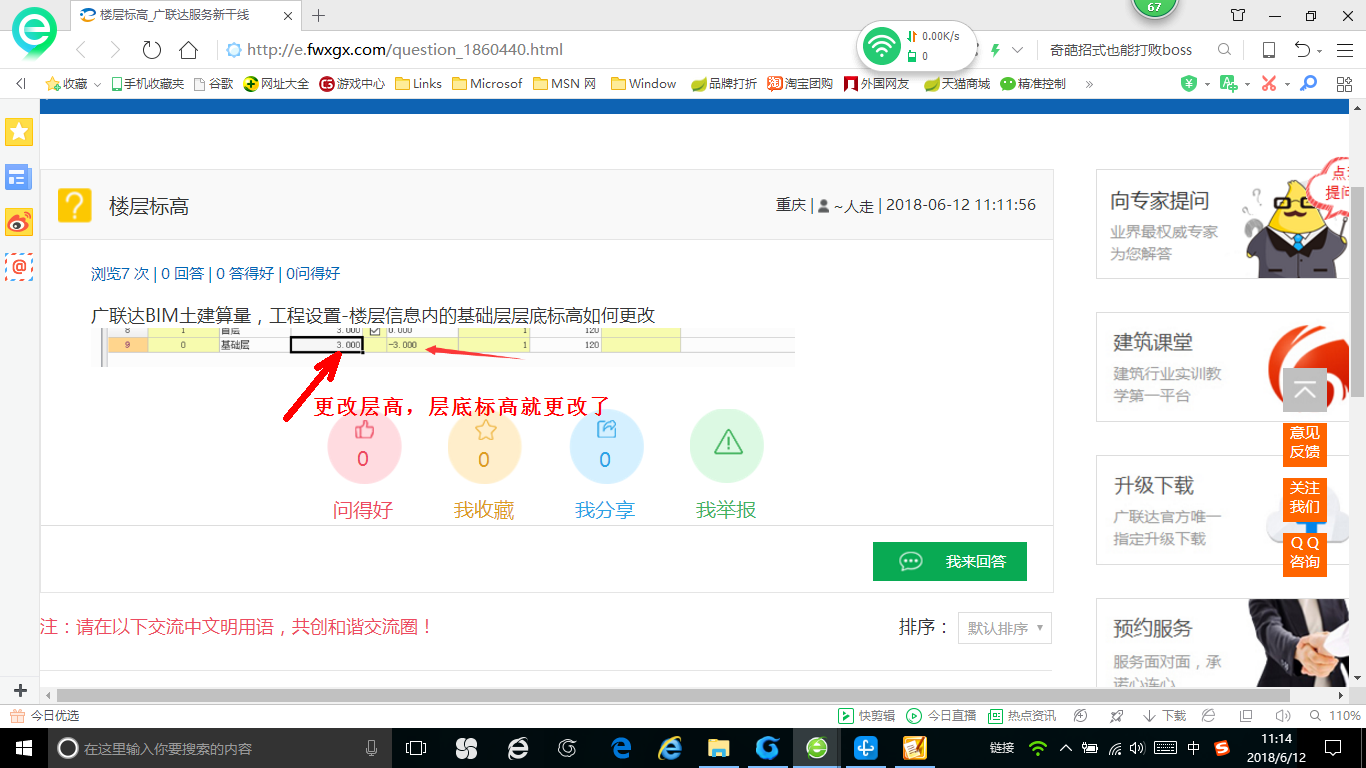Select the 楼层标高 browser tab
Image resolution: width=1366 pixels, height=768 pixels.
pos(185,15)
